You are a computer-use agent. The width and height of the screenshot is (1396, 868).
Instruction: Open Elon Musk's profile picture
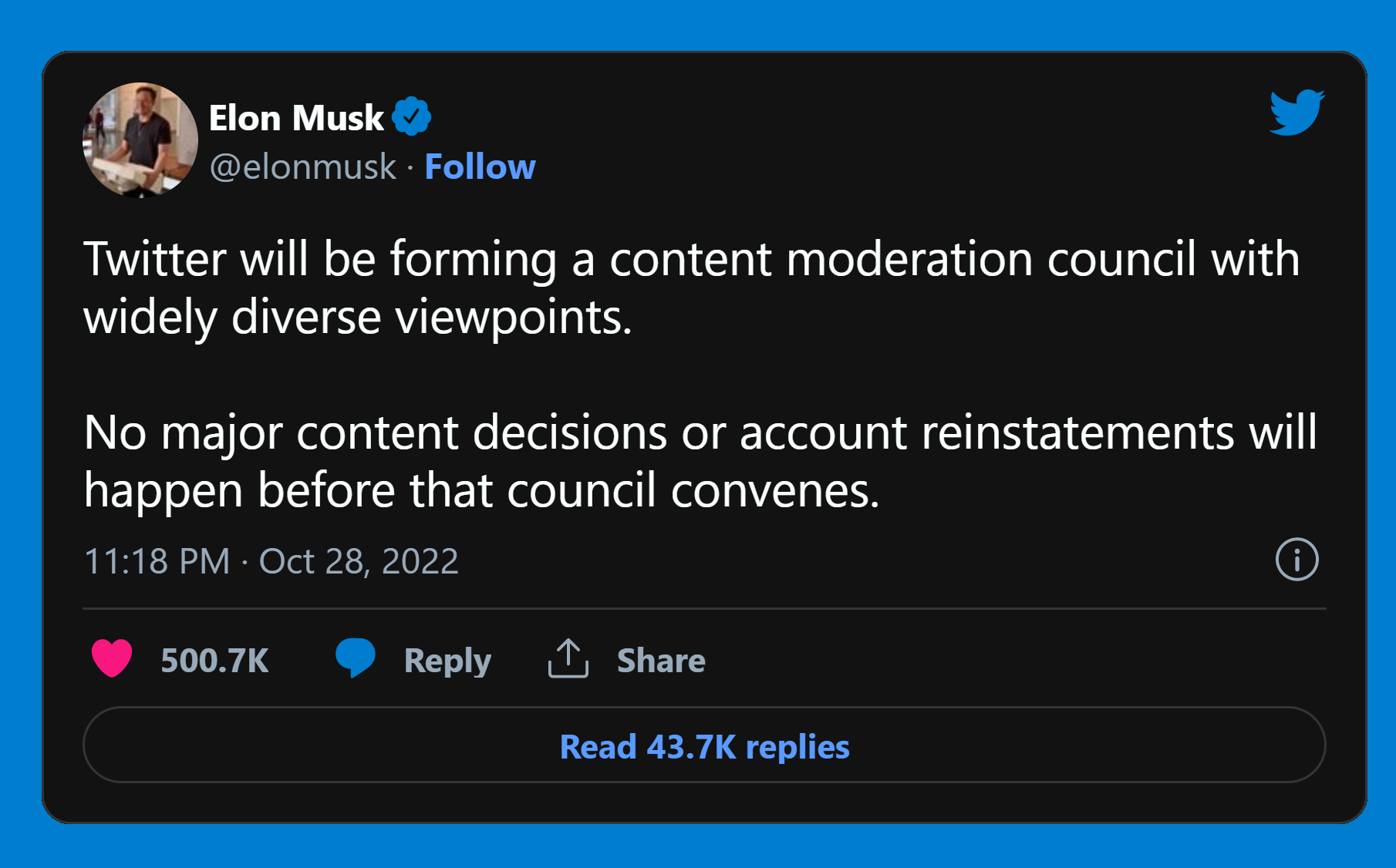tap(140, 140)
